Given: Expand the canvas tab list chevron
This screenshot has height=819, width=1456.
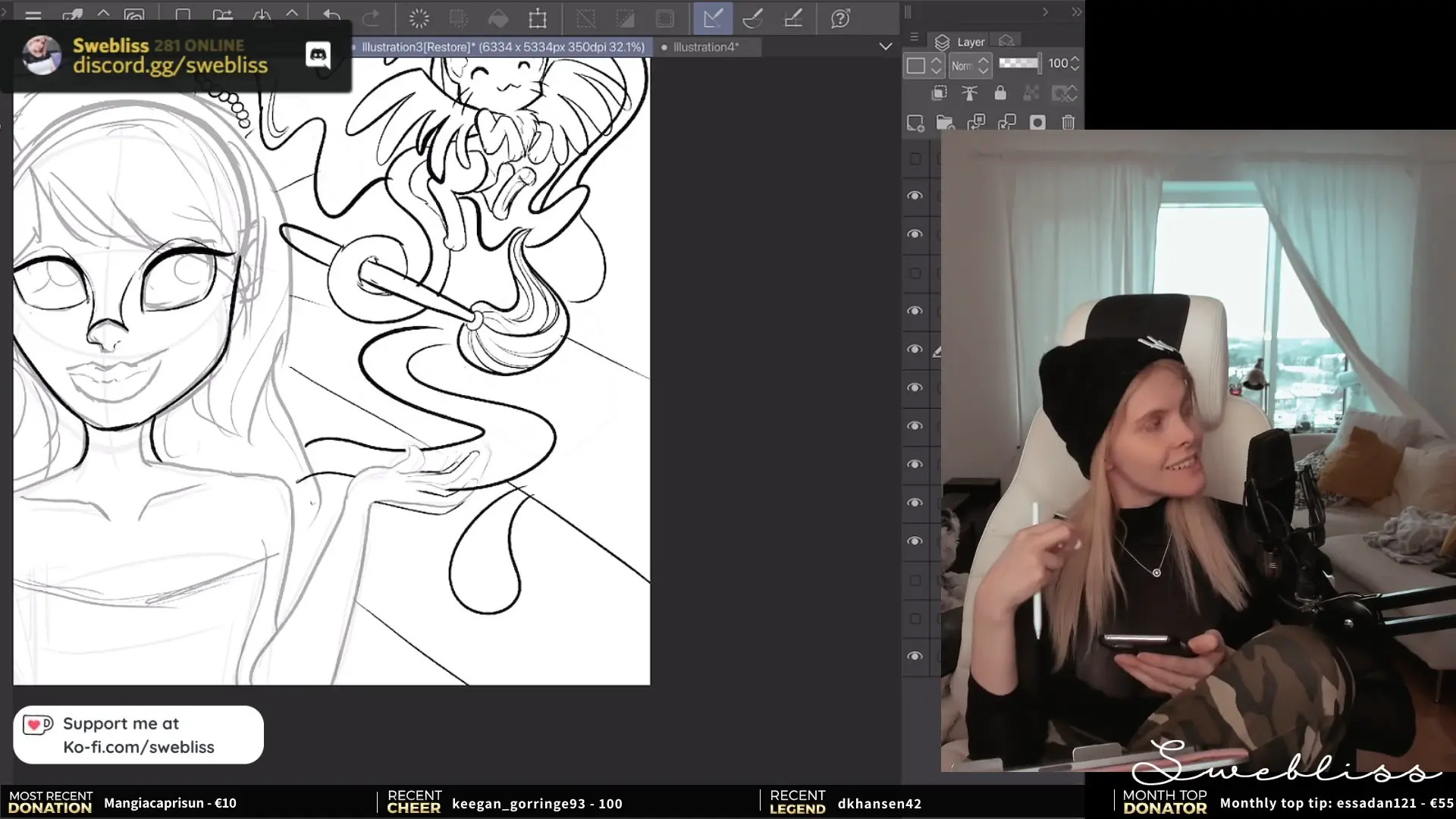Looking at the screenshot, I should tap(885, 47).
